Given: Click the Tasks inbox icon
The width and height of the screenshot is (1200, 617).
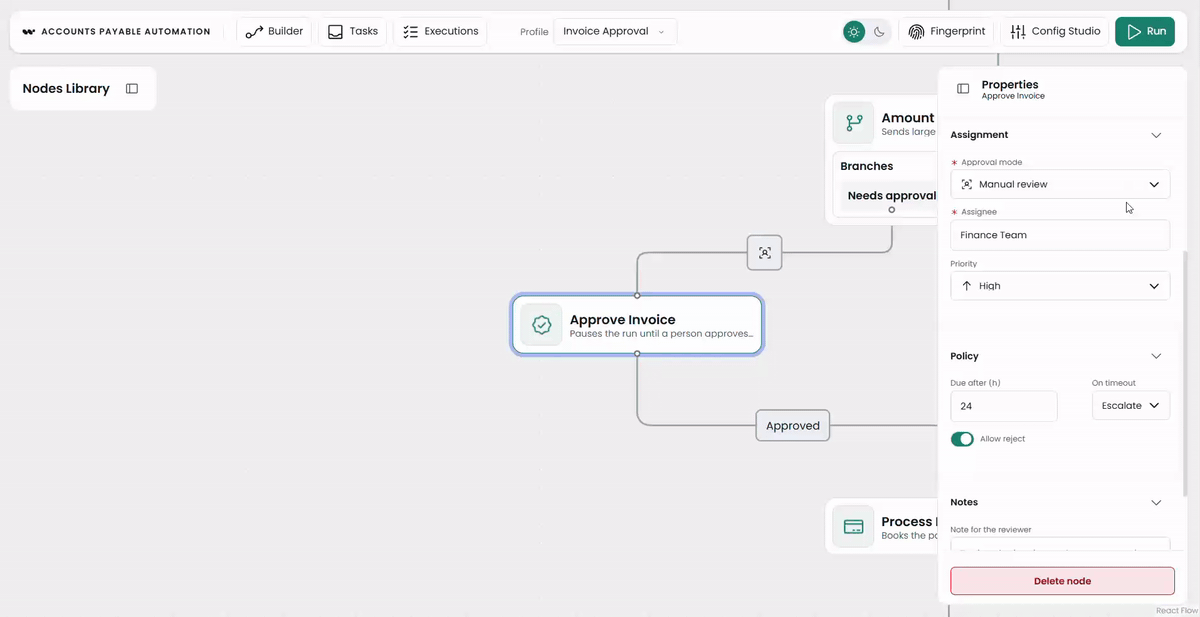Looking at the screenshot, I should [x=335, y=32].
